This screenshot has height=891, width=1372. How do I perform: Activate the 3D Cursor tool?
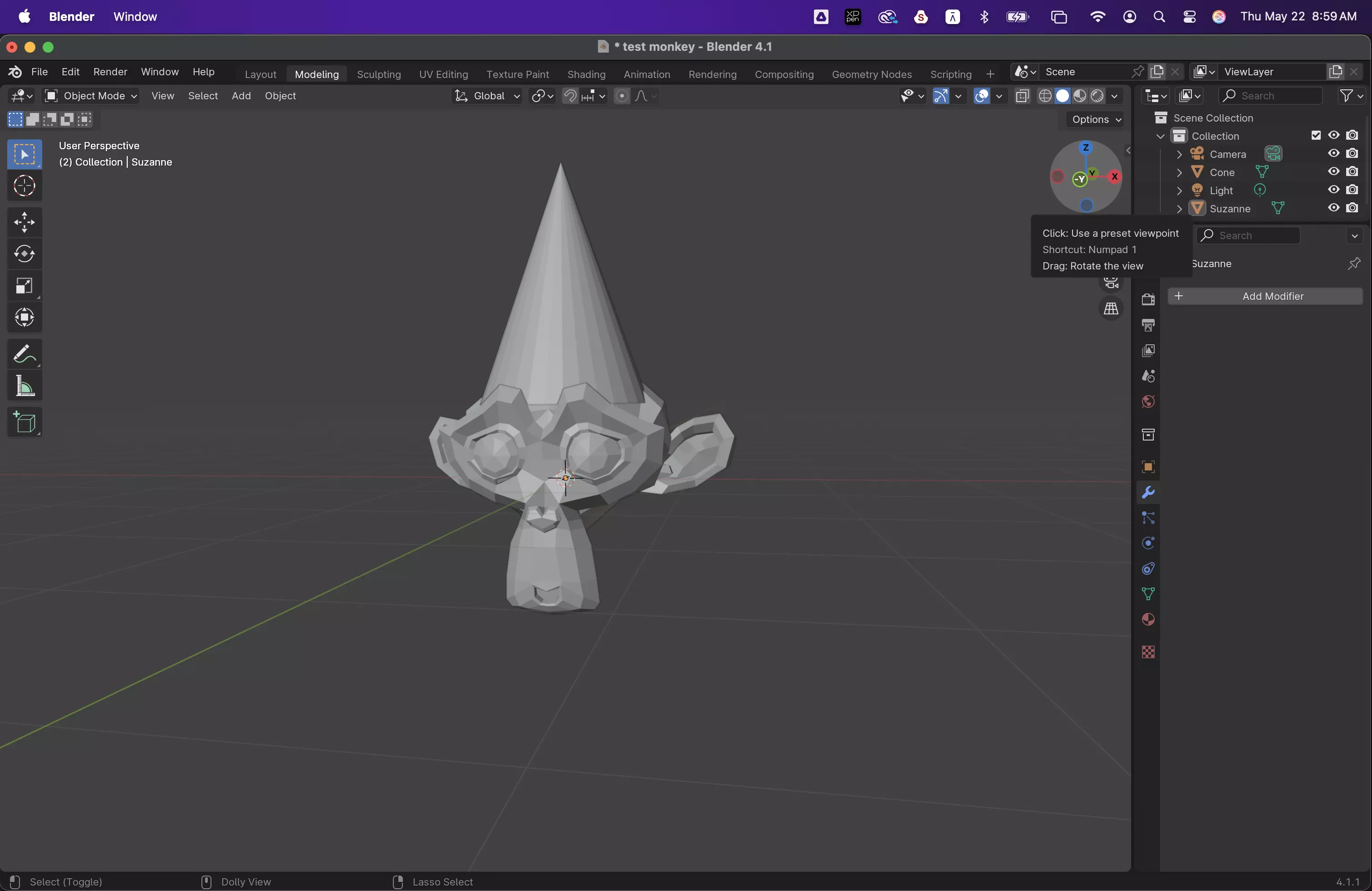(24, 186)
